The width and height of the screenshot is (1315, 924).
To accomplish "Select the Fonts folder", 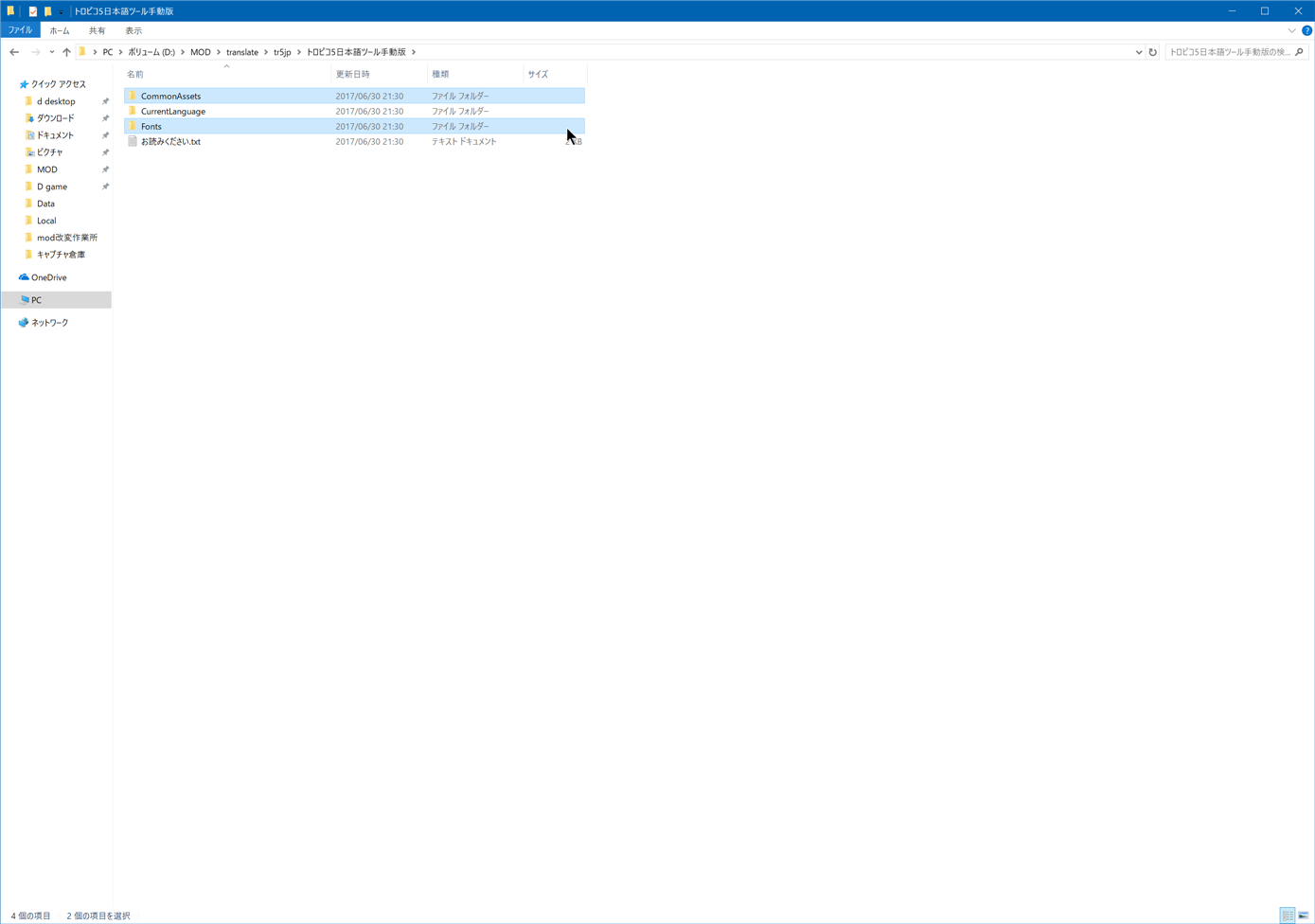I will pos(354,126).
